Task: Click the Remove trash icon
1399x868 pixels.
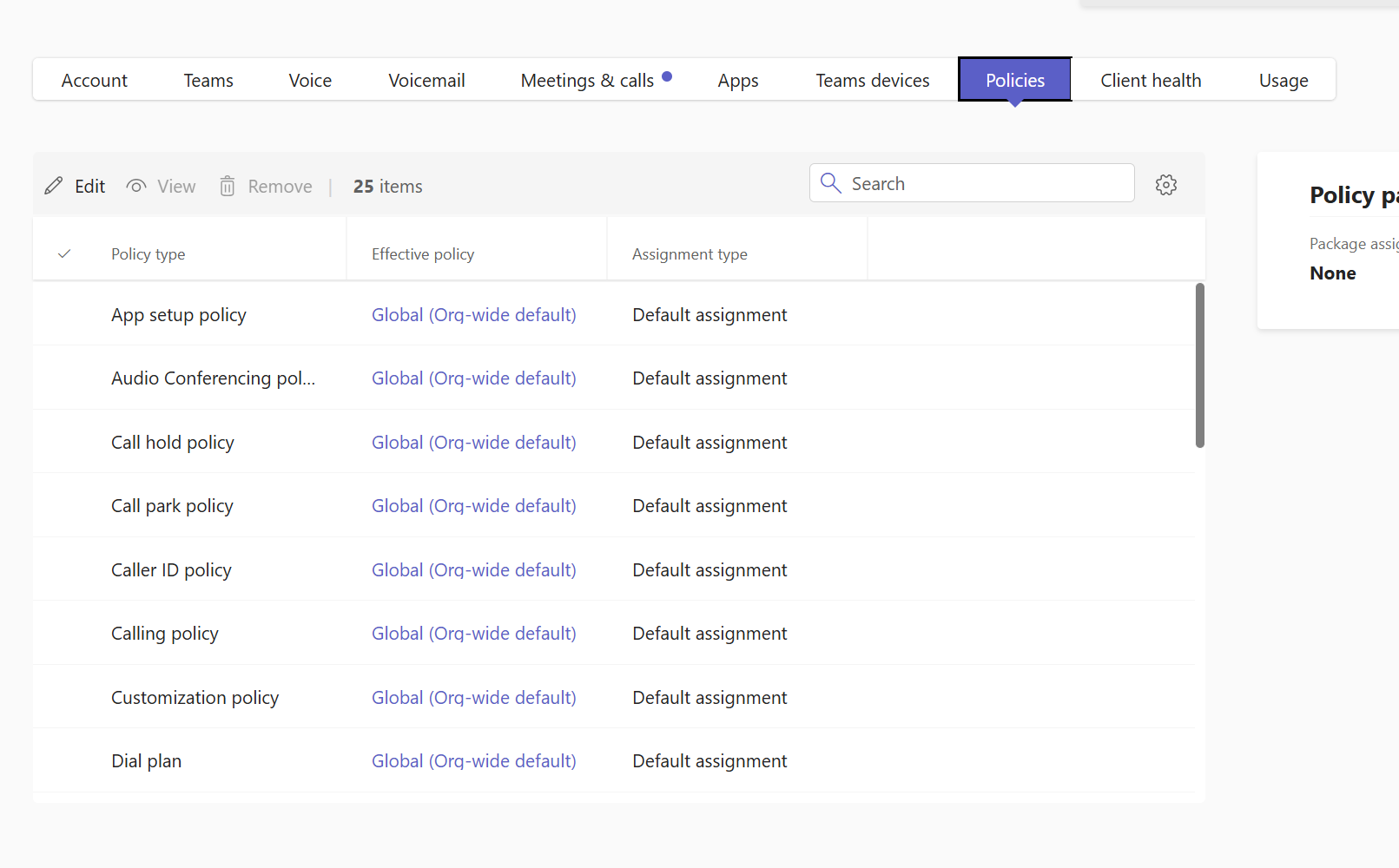Action: (228, 186)
